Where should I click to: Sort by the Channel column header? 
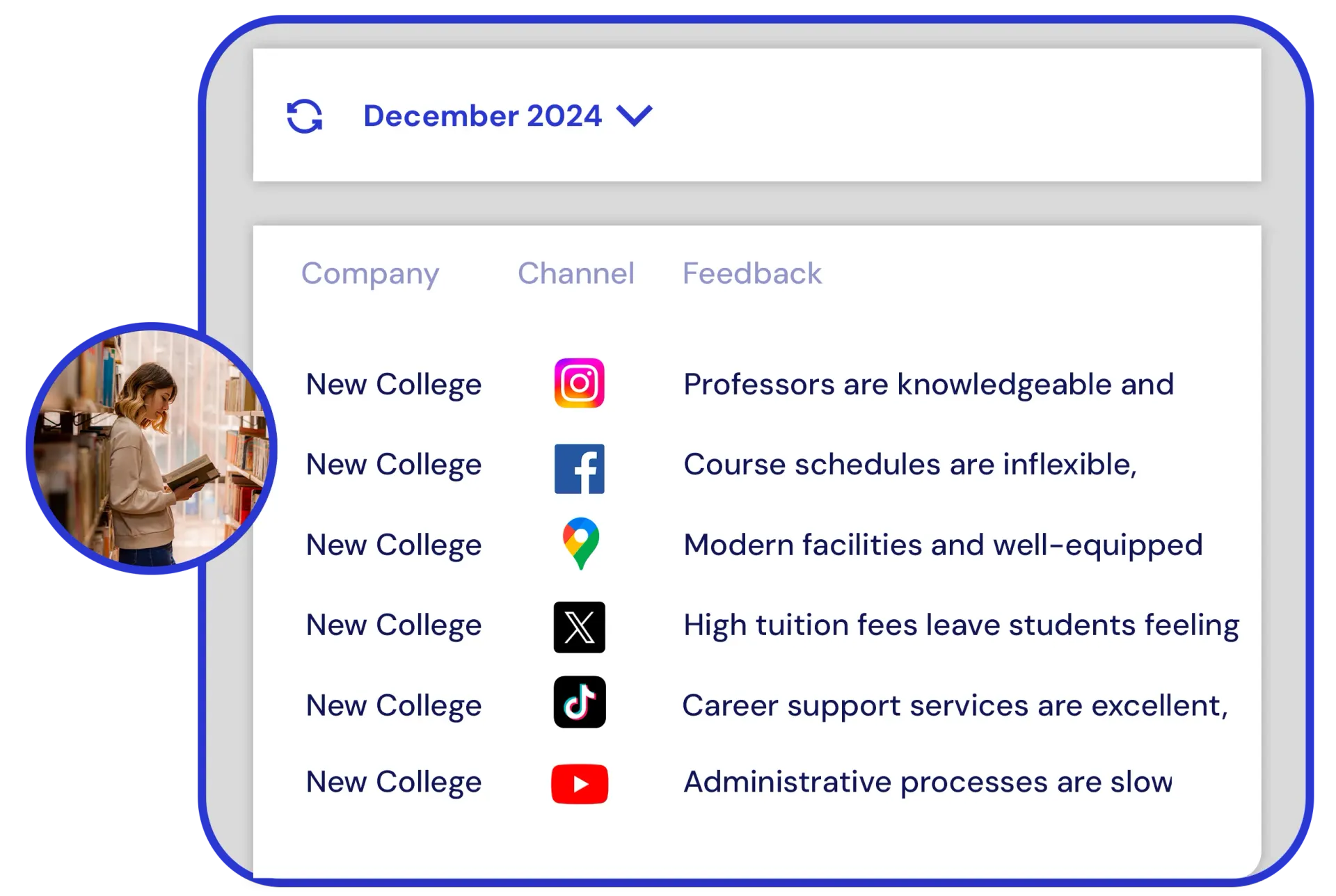(576, 273)
